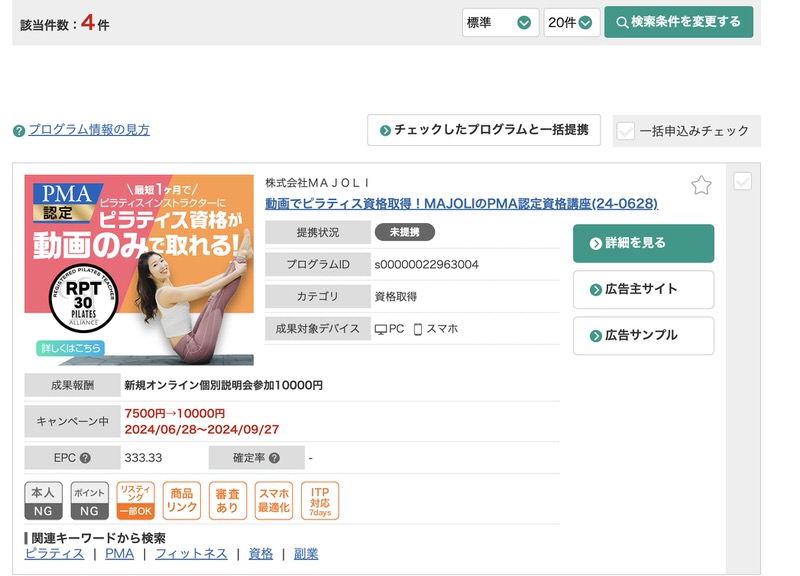The height and width of the screenshot is (576, 800).
Task: Check the MAJOLI program selection checkbox
Action: point(742,181)
